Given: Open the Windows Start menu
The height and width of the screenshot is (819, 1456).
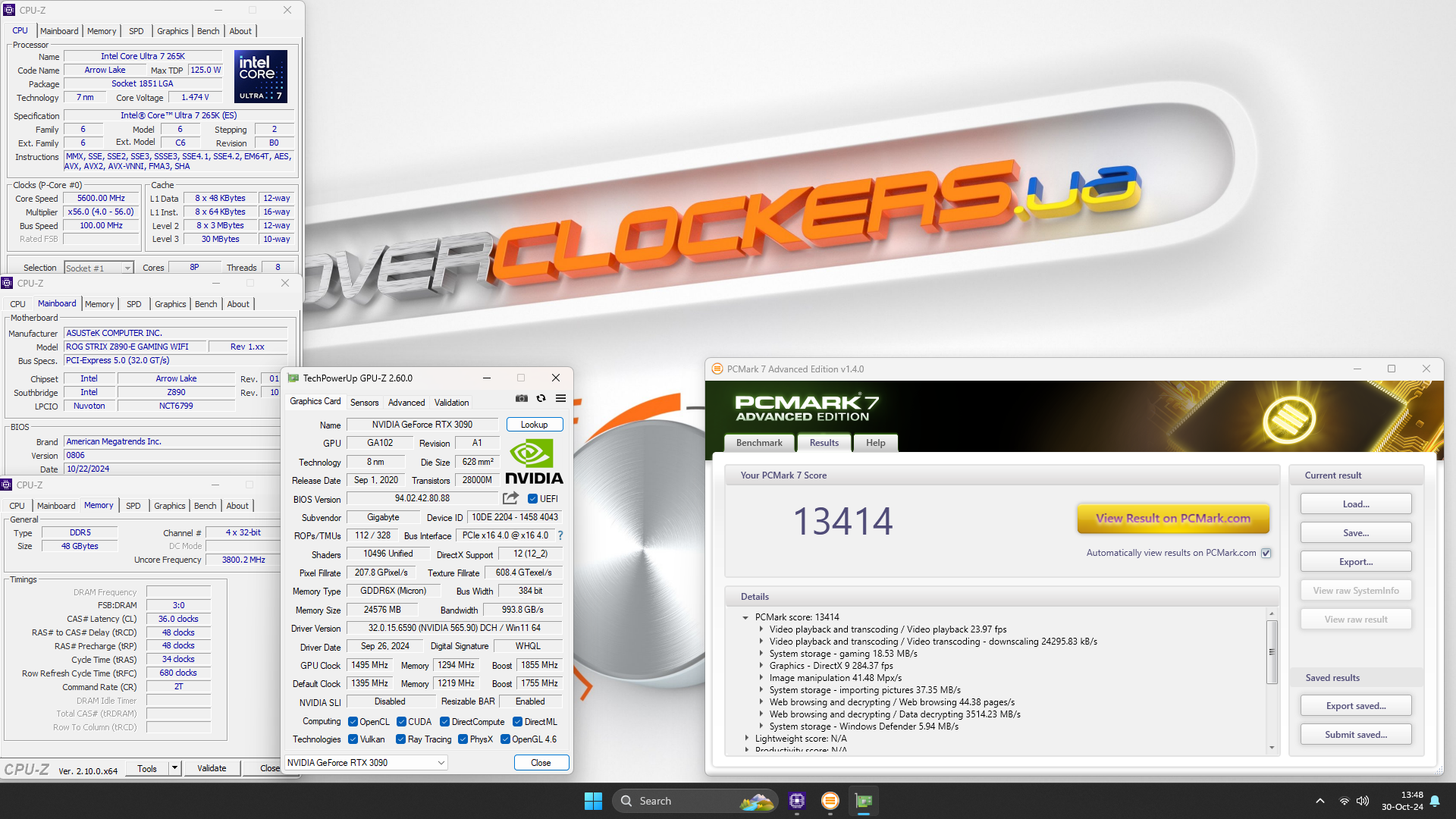Looking at the screenshot, I should coord(593,801).
